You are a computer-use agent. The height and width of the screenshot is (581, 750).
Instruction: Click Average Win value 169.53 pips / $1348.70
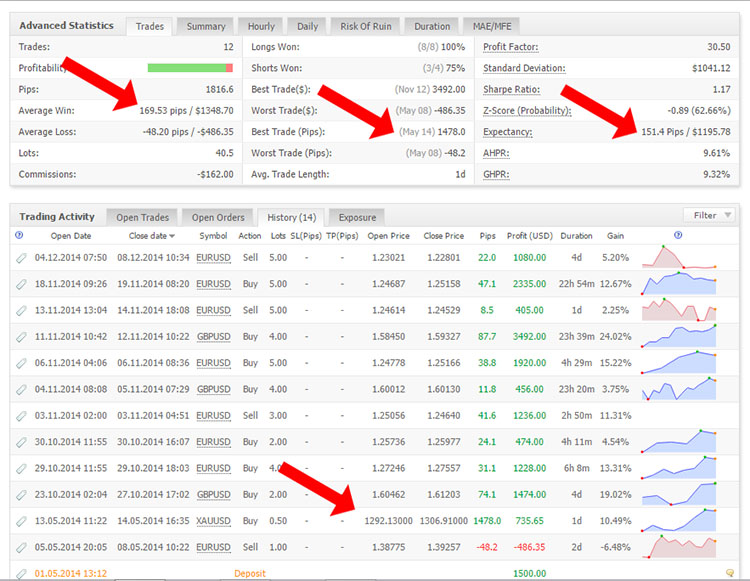click(187, 110)
